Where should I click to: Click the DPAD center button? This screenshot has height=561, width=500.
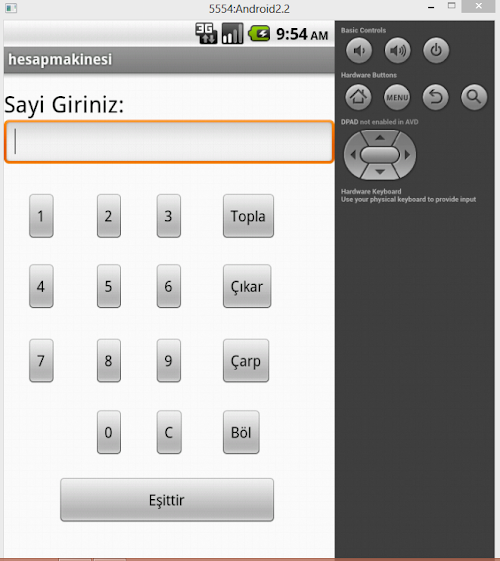(380, 155)
